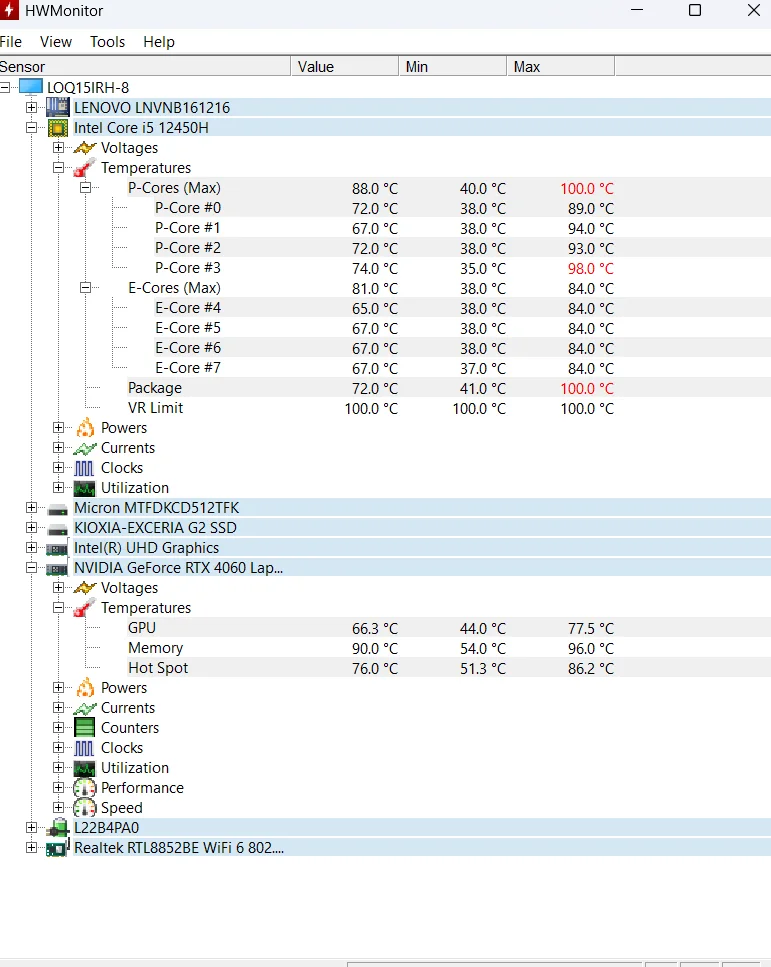Click the Max column header
The image size is (771, 967).
560,66
